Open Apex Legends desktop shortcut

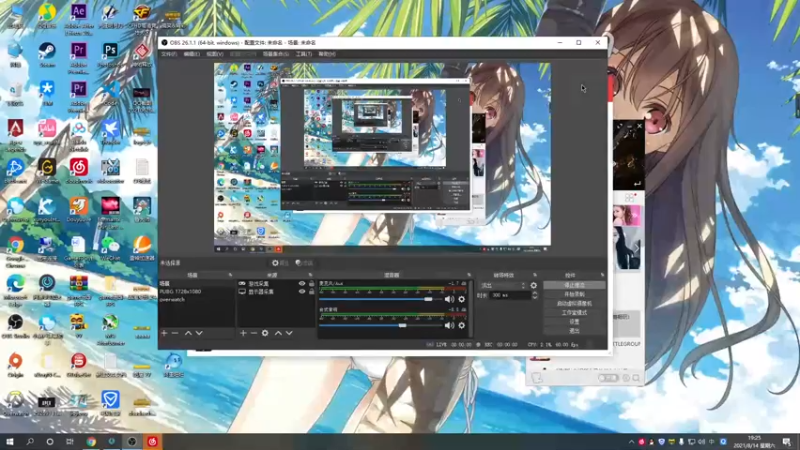click(x=15, y=135)
